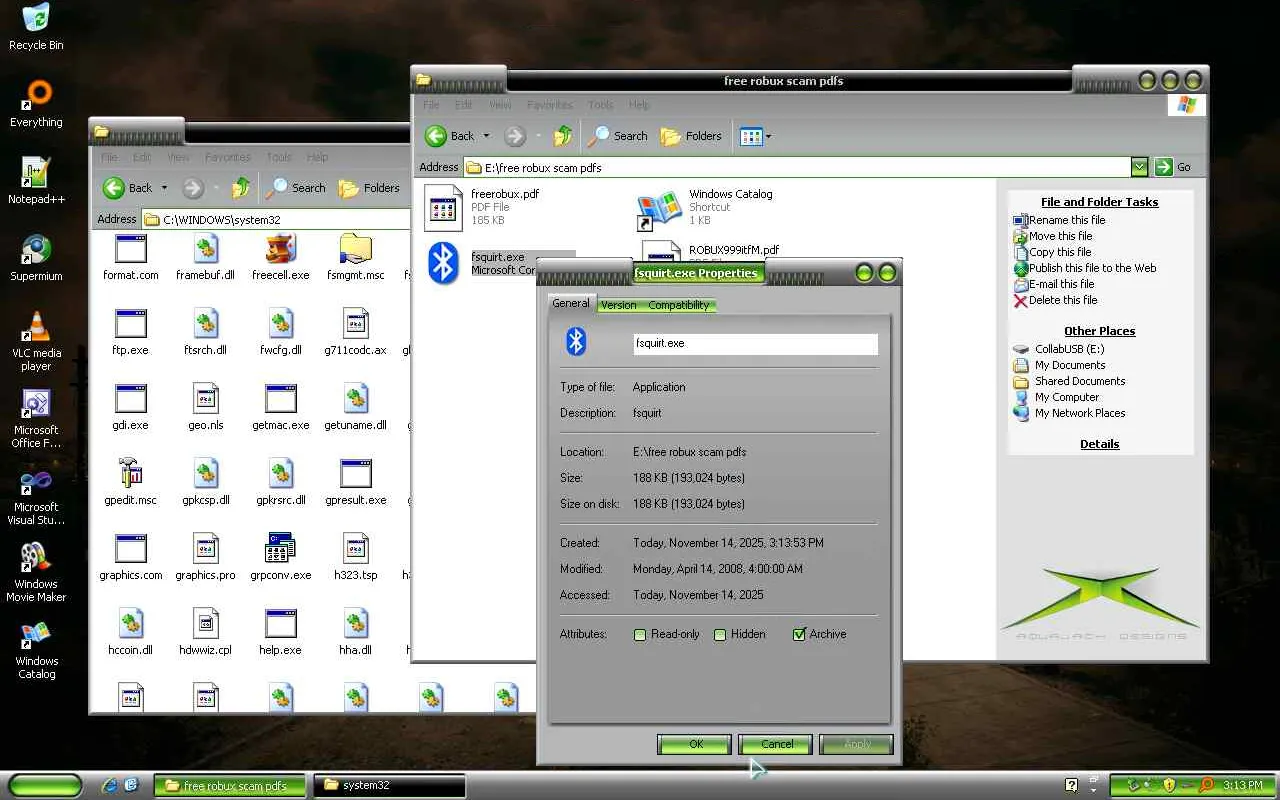Open the Recycle Bin desktop icon
Screen dimensions: 1280x800
tap(36, 27)
